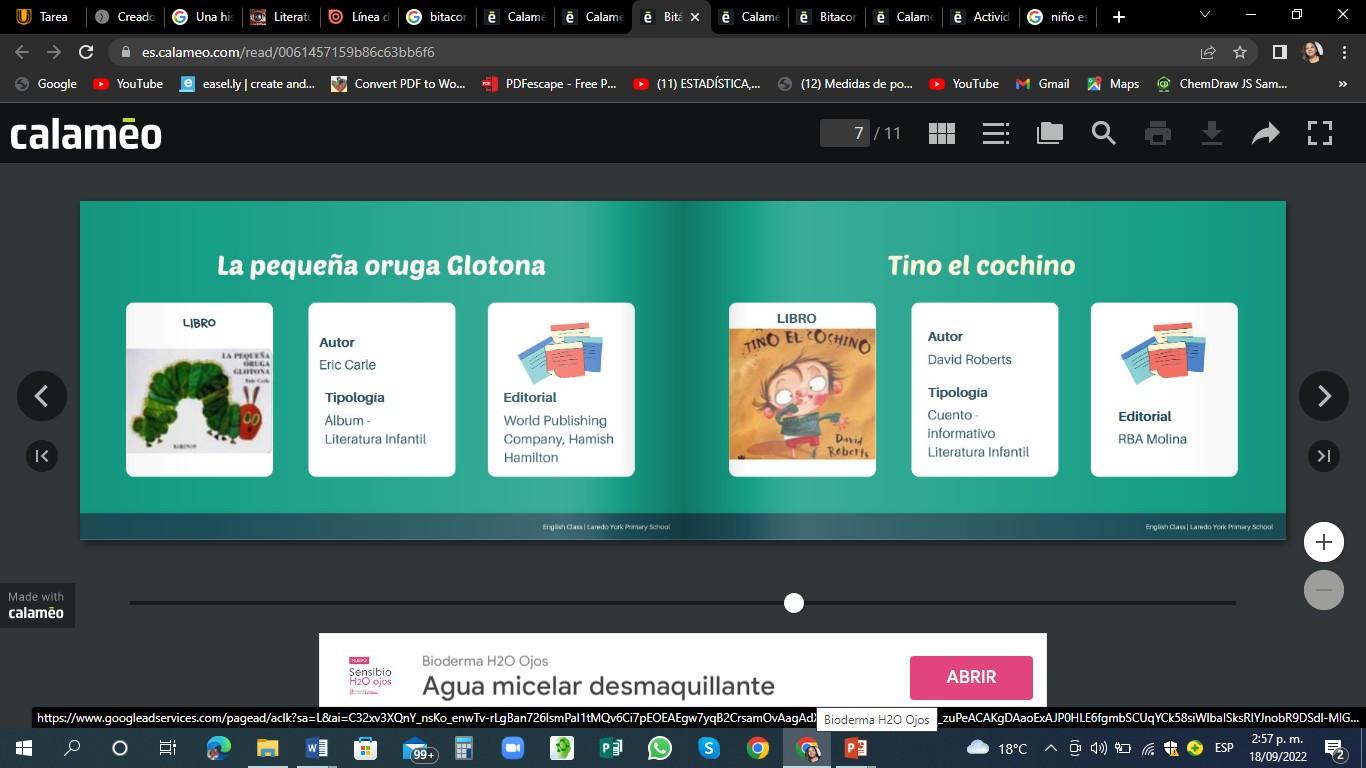This screenshot has width=1366, height=768.
Task: Click the Made with Calaméo badge
Action: (36, 605)
